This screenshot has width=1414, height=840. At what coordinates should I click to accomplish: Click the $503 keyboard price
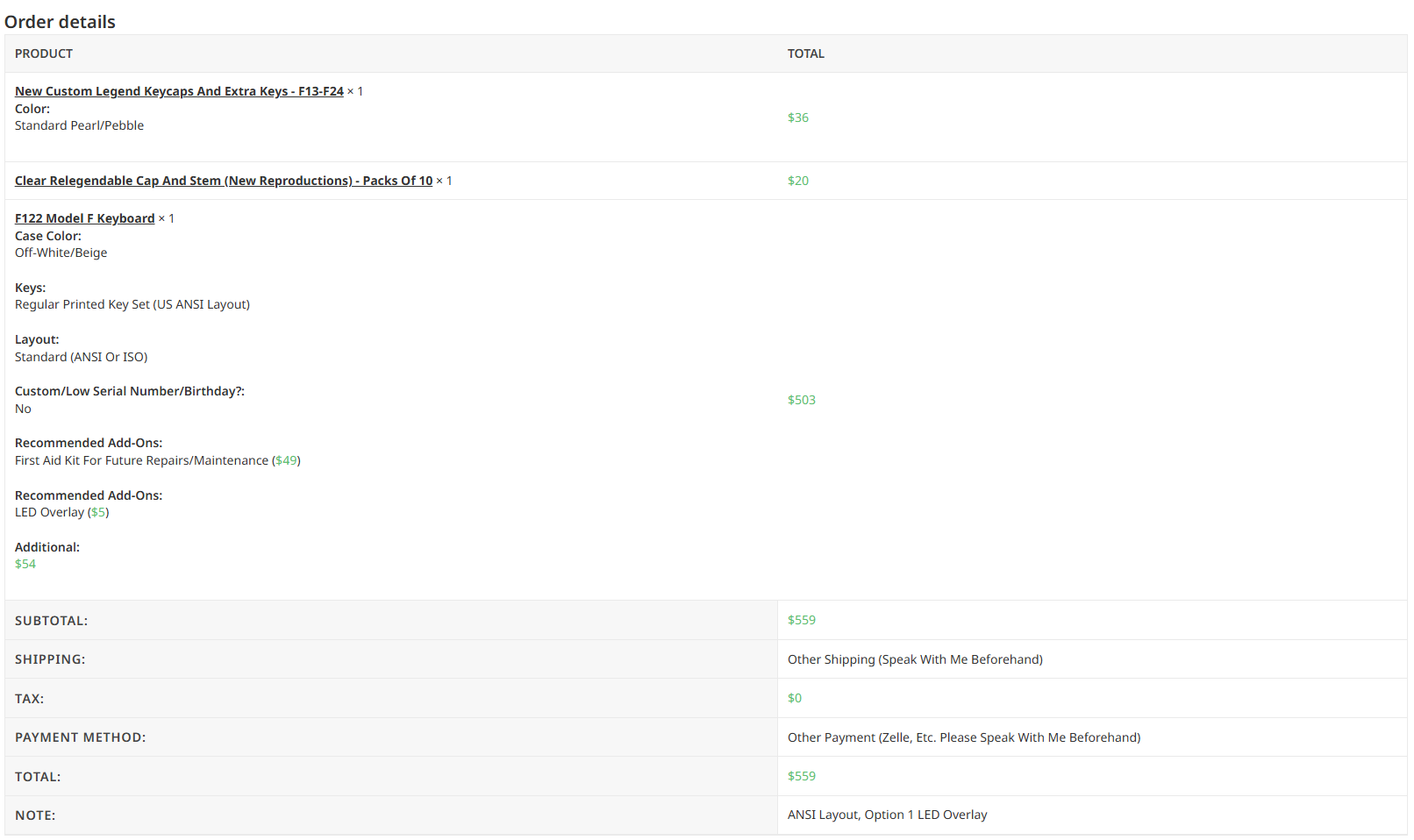click(802, 400)
